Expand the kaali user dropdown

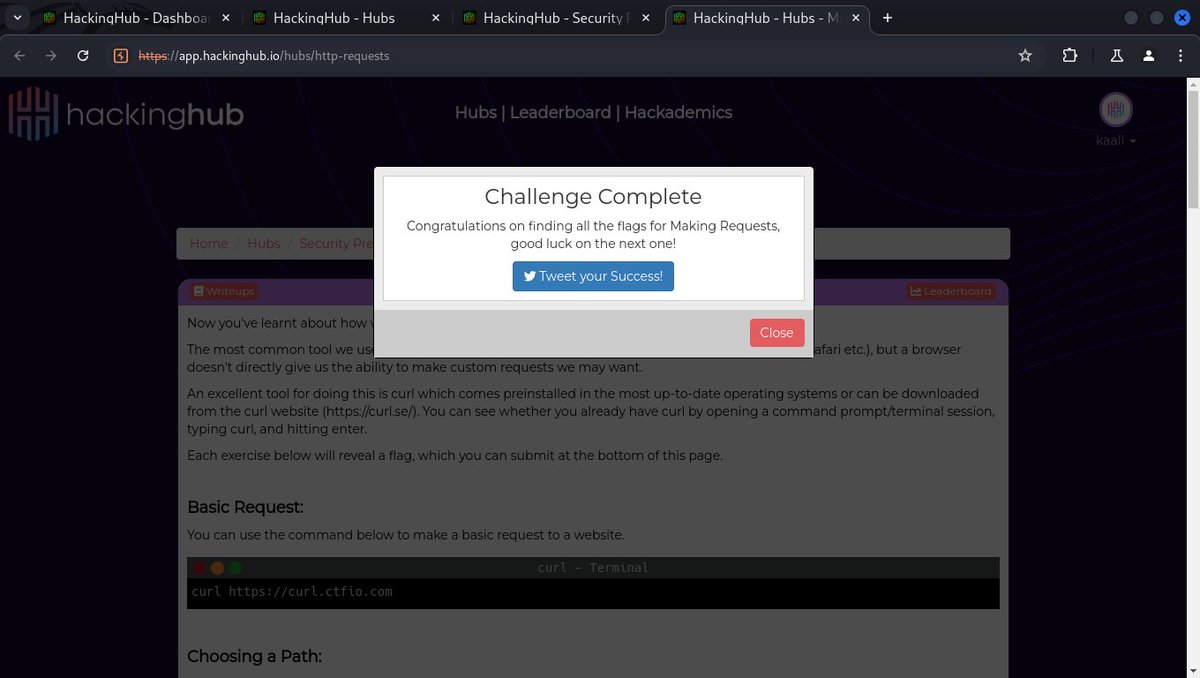(x=1116, y=141)
